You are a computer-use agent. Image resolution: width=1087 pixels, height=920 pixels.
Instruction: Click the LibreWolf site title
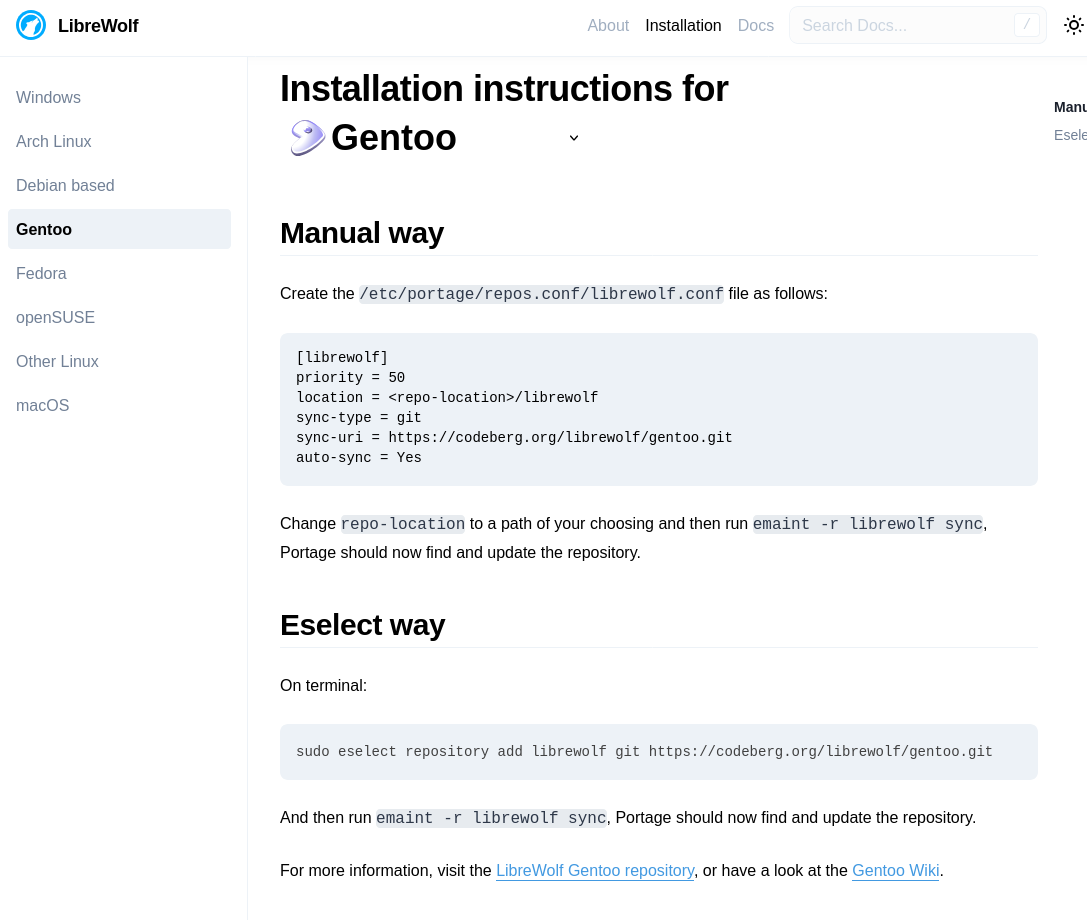point(98,26)
